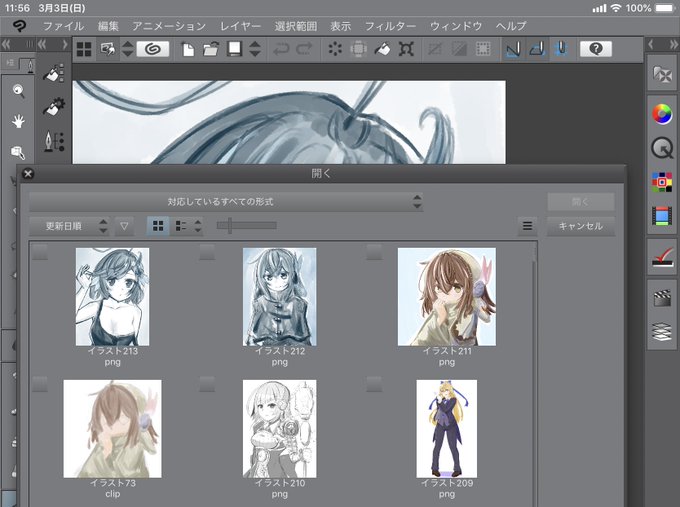
Task: Open the ファイル menu
Action: 63,26
